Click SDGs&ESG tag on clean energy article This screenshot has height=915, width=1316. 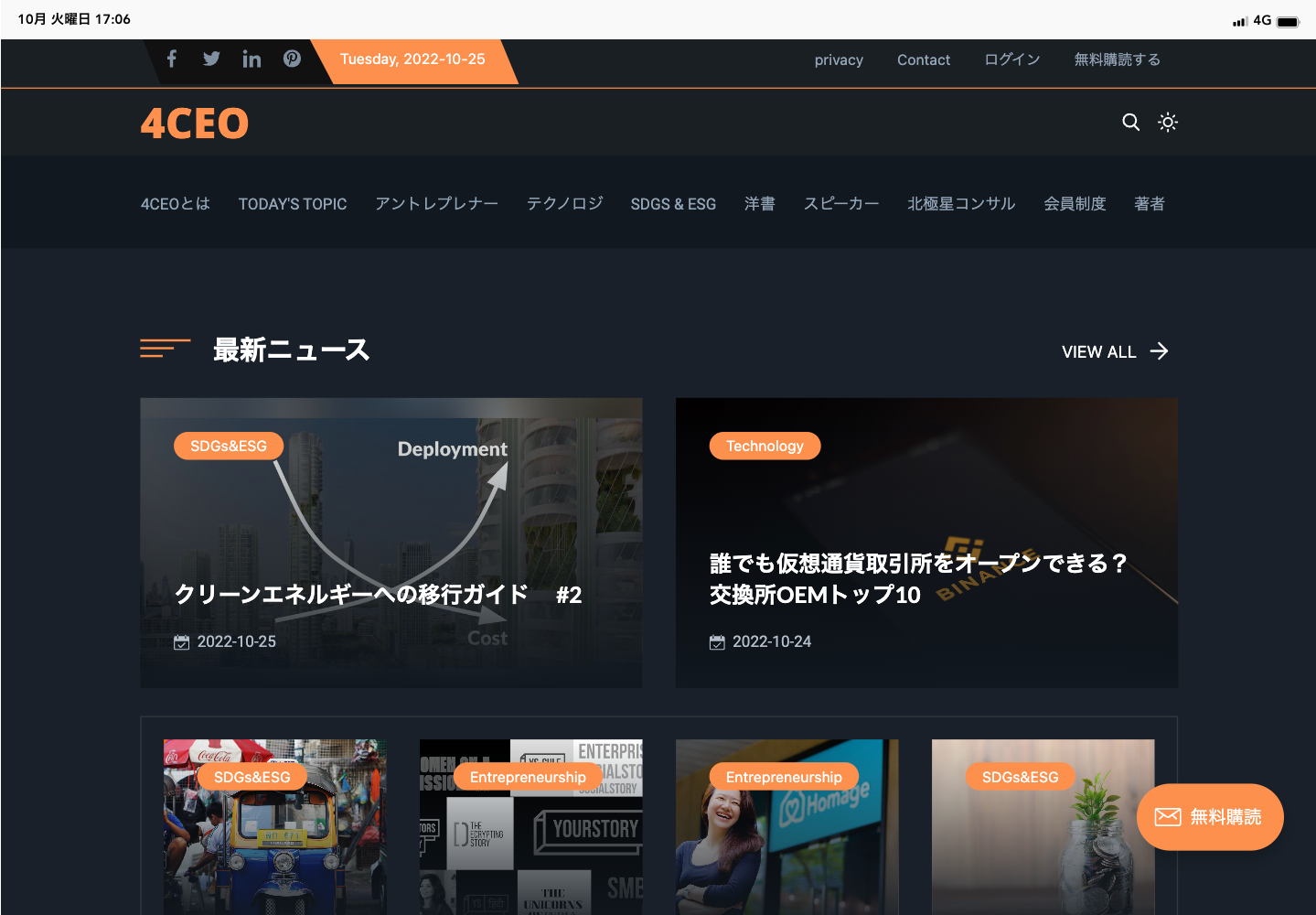[229, 446]
